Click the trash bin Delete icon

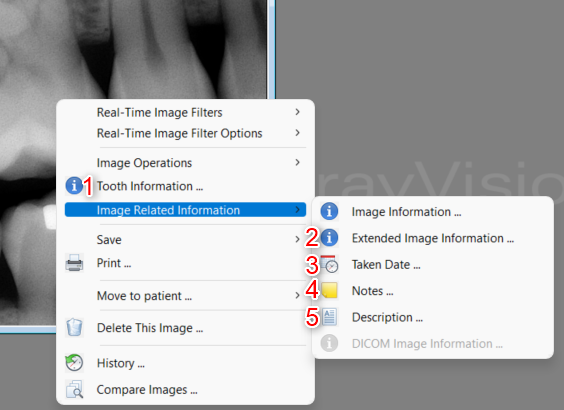coord(74,327)
